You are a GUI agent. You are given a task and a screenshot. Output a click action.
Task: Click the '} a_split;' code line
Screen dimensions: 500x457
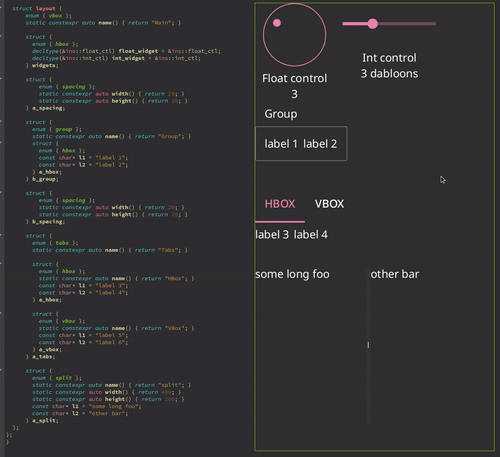pyautogui.click(x=42, y=421)
